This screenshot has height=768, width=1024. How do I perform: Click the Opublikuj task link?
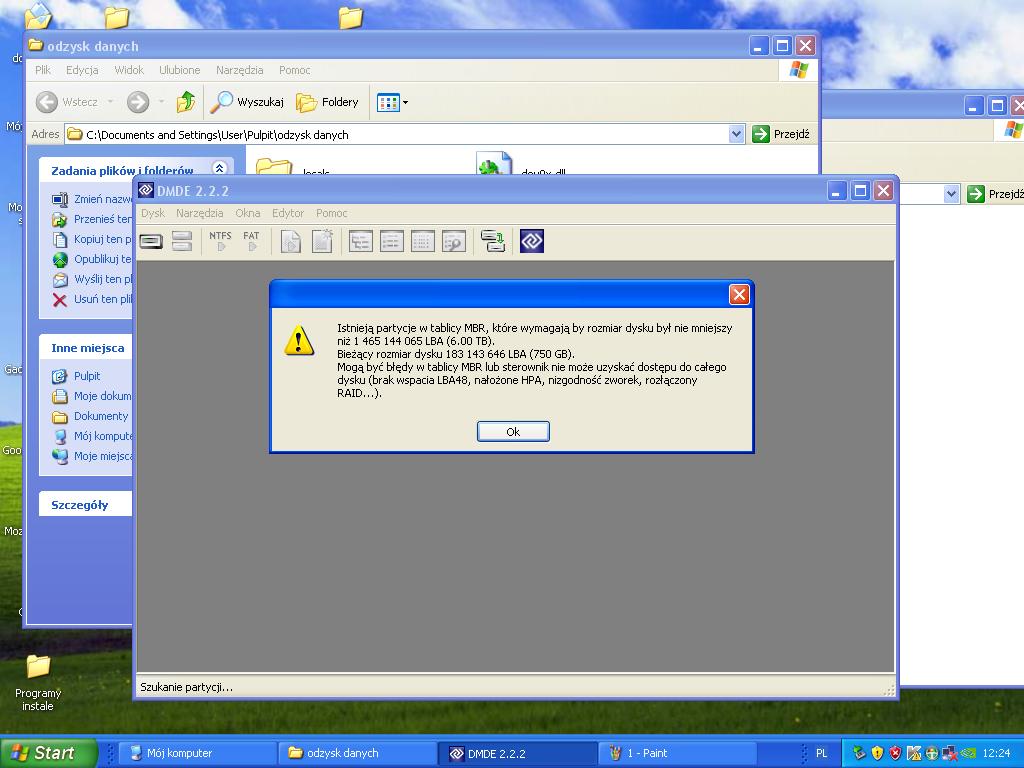92,259
